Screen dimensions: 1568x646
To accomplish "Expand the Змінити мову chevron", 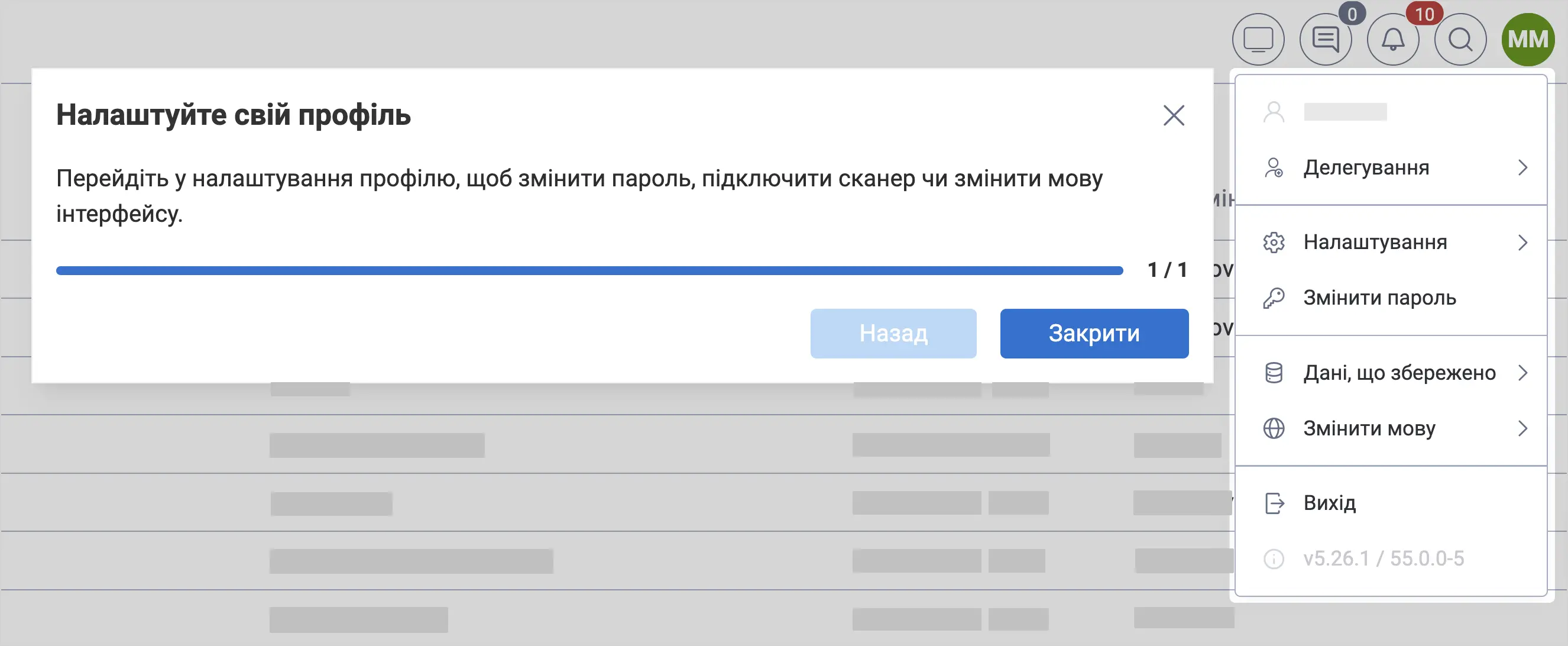I will tap(1522, 428).
